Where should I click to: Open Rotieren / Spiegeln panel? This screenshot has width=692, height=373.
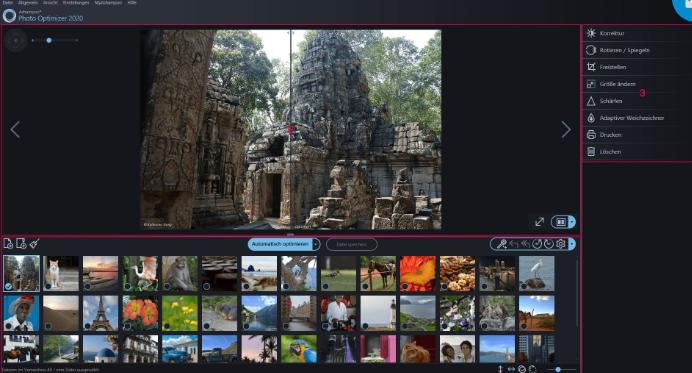point(637,50)
